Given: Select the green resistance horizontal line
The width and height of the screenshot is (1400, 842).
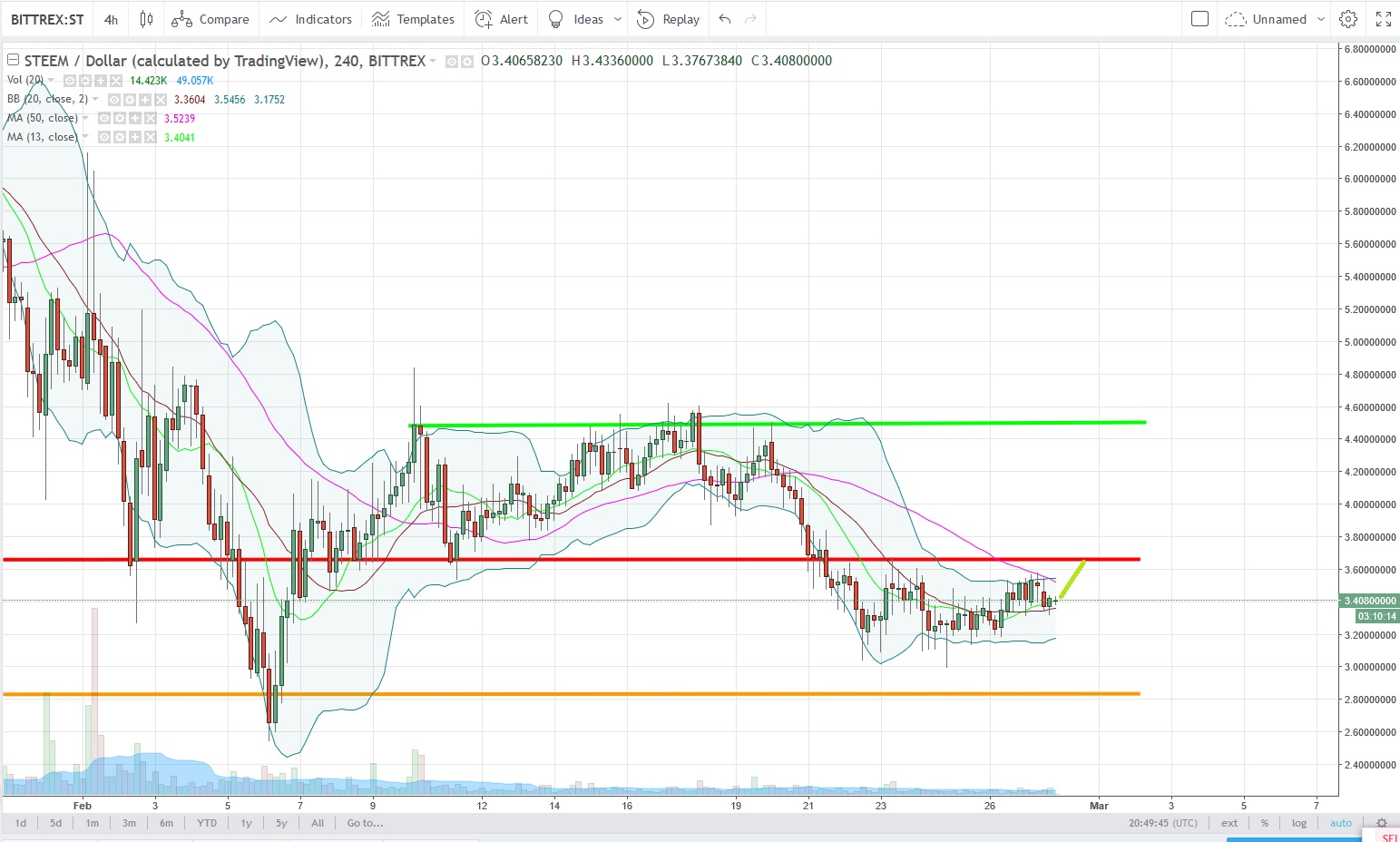Looking at the screenshot, I should (x=777, y=424).
